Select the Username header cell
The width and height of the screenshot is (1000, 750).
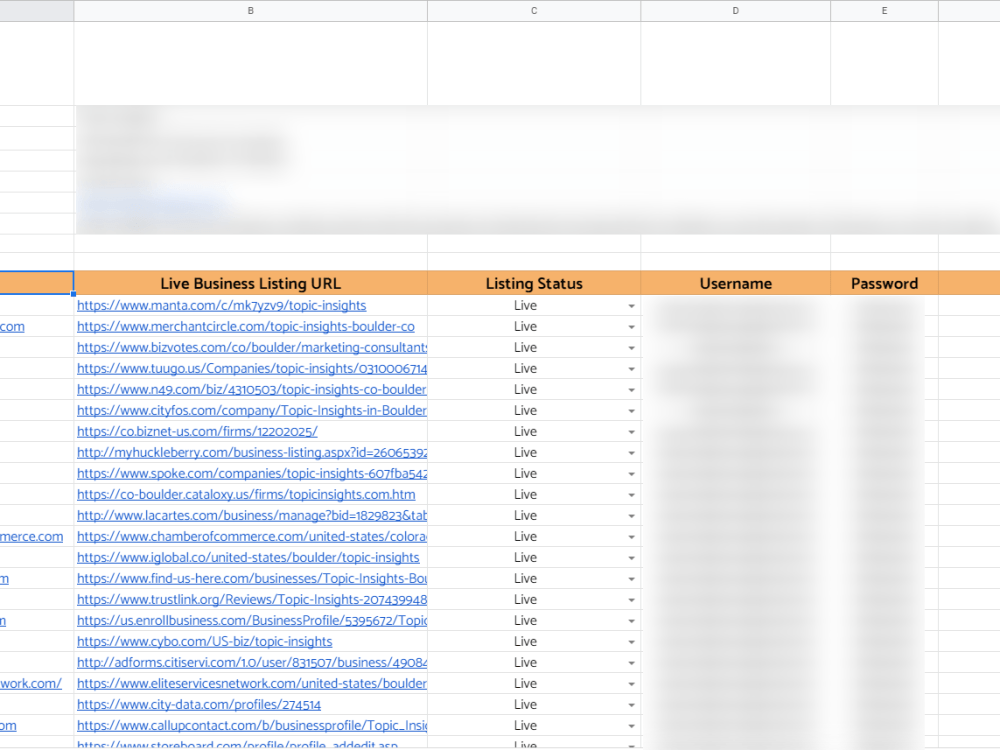tap(735, 283)
